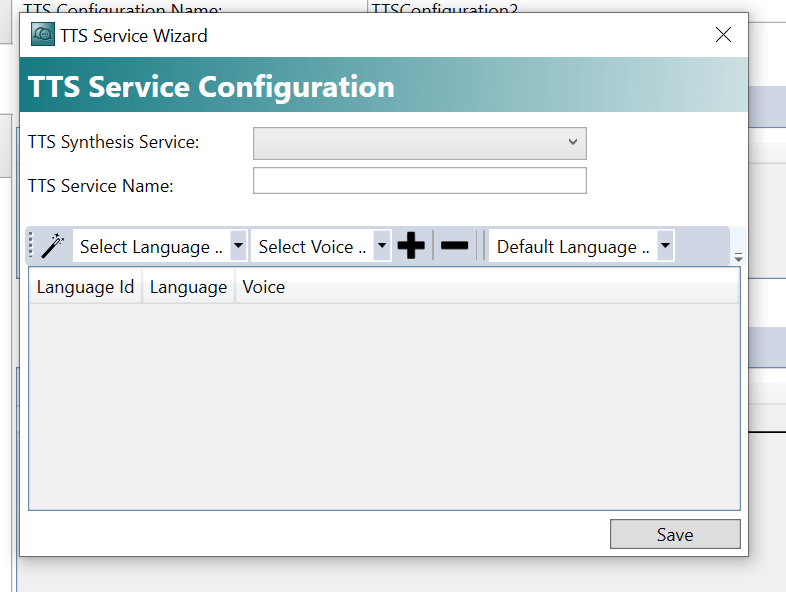Open the toolbar overflow options arrow

(738, 258)
